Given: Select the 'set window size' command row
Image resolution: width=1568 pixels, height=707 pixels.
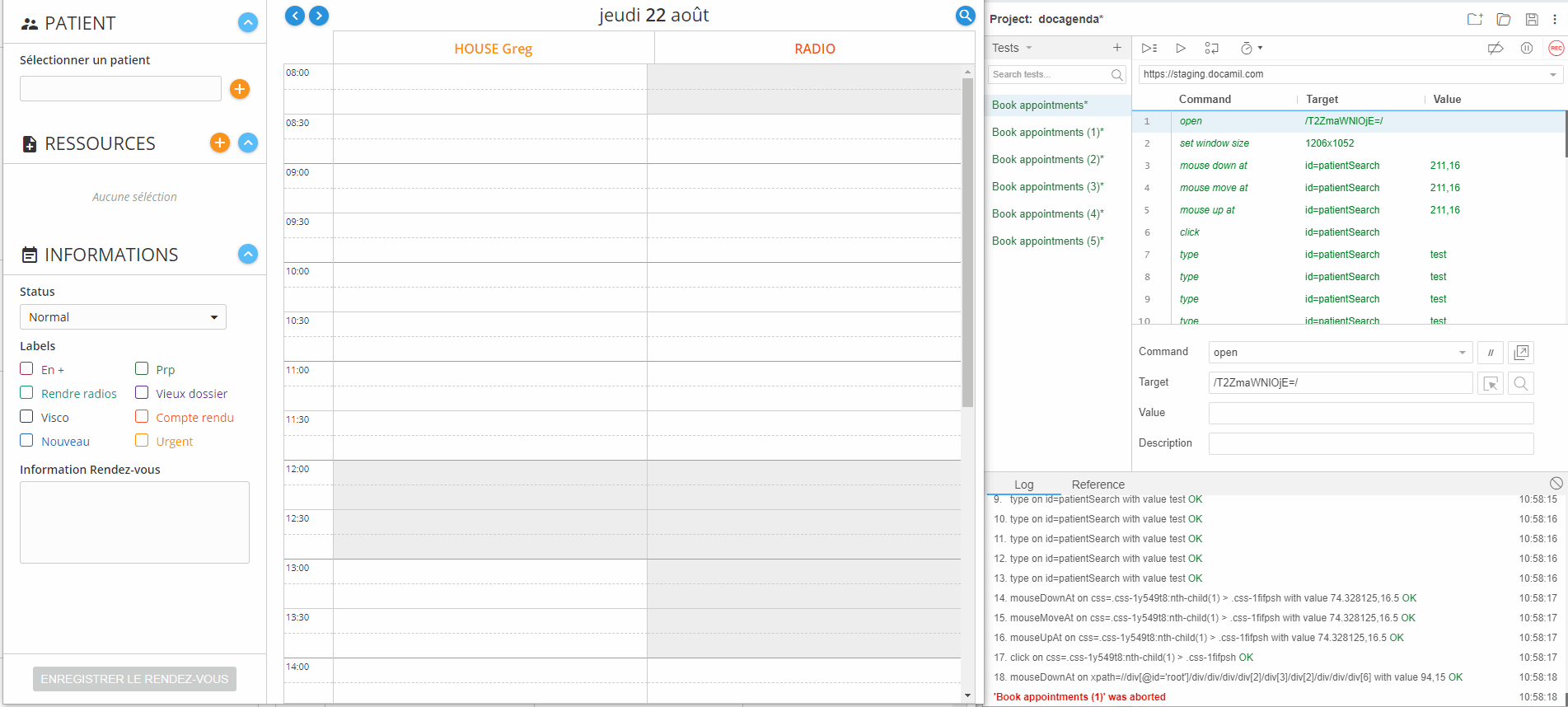Looking at the screenshot, I should pos(1349,143).
